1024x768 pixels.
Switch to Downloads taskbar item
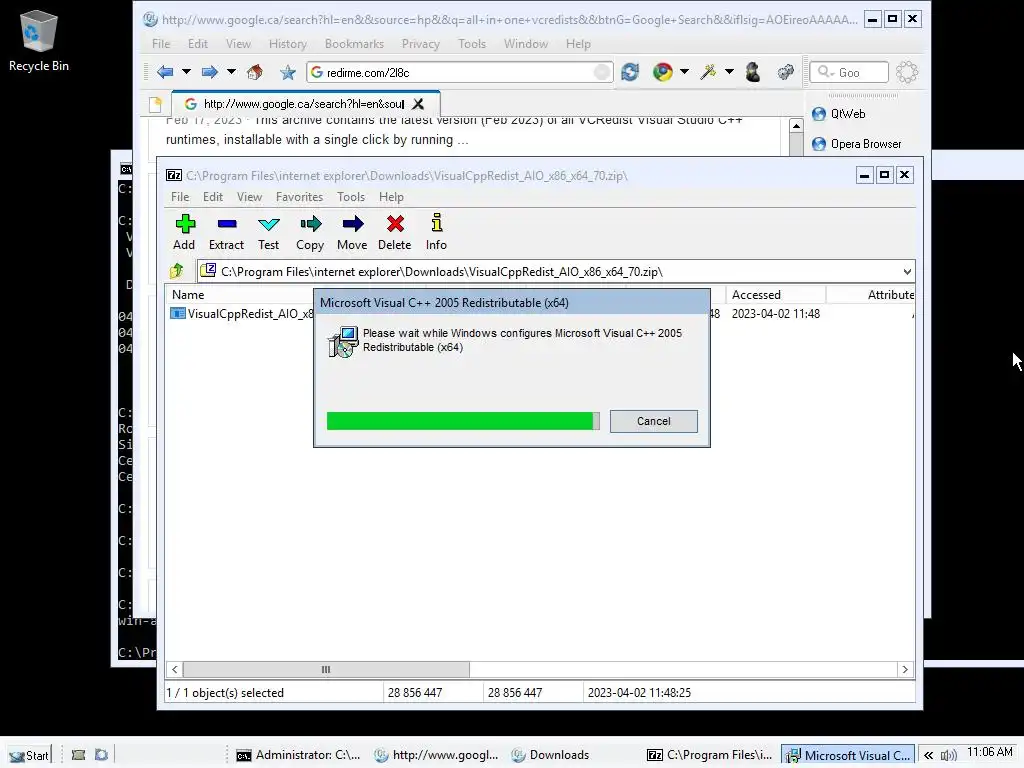point(551,755)
